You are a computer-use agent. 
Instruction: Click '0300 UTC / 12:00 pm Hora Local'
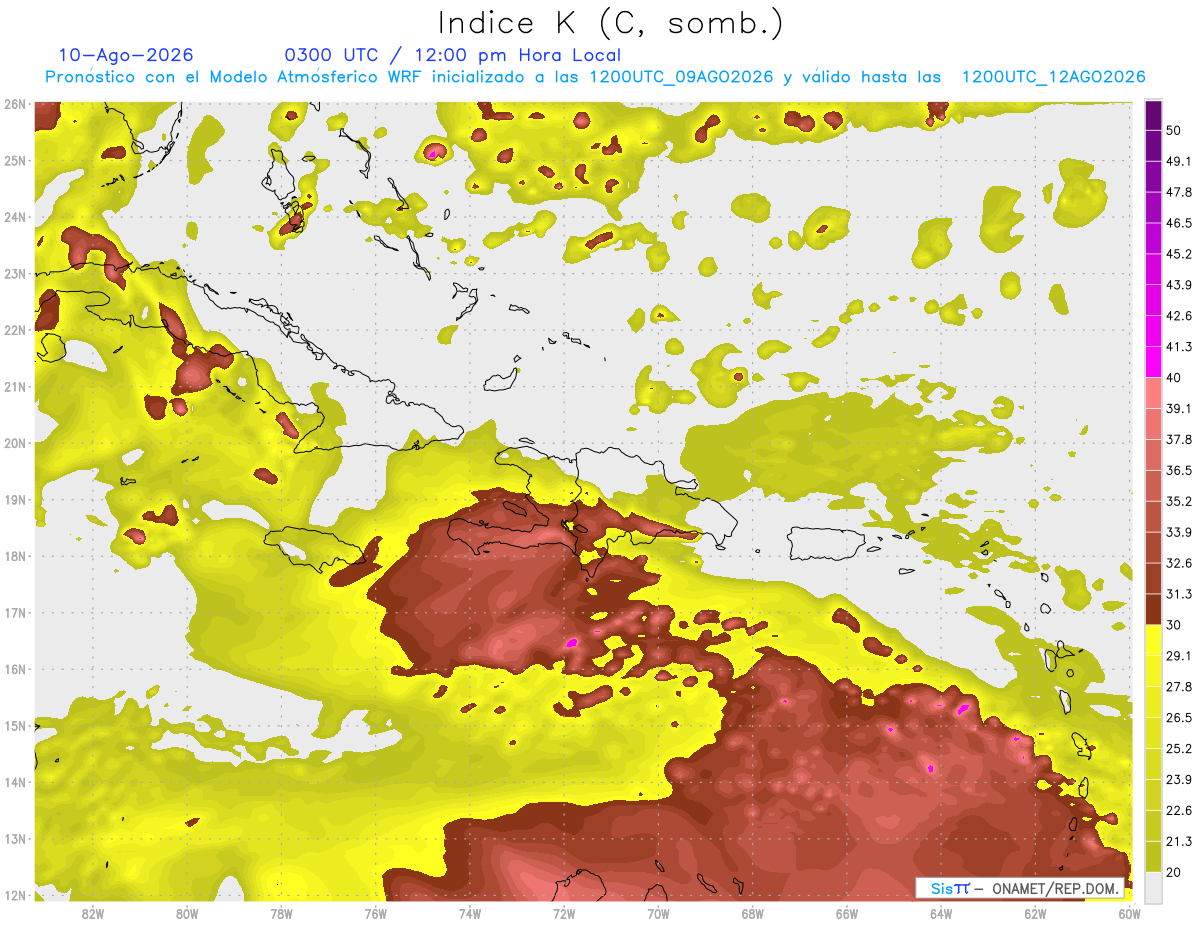[453, 55]
